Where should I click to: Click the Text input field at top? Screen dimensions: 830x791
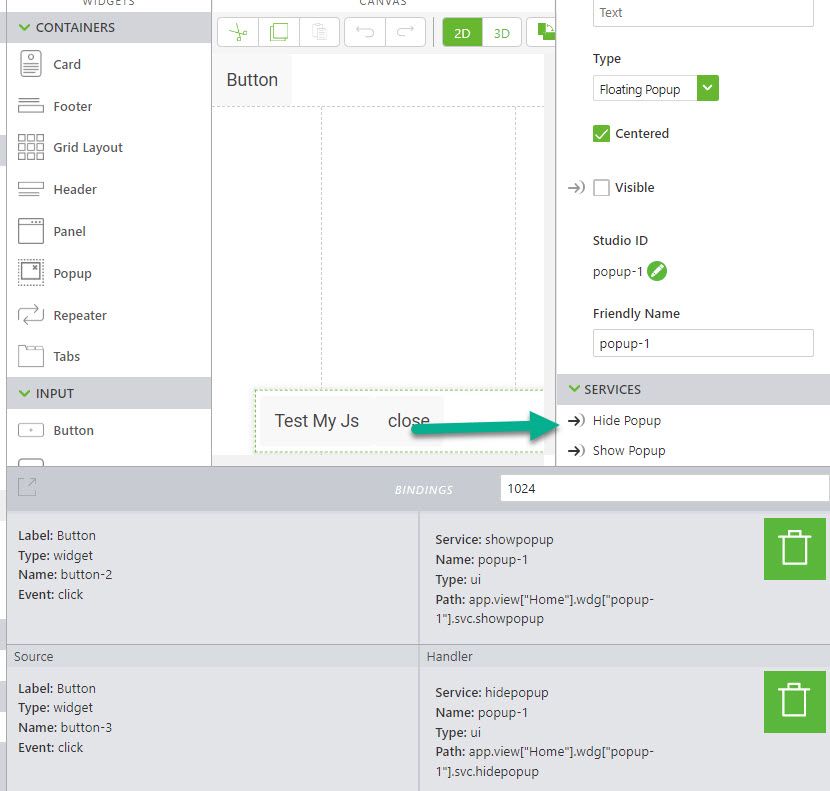[703, 13]
